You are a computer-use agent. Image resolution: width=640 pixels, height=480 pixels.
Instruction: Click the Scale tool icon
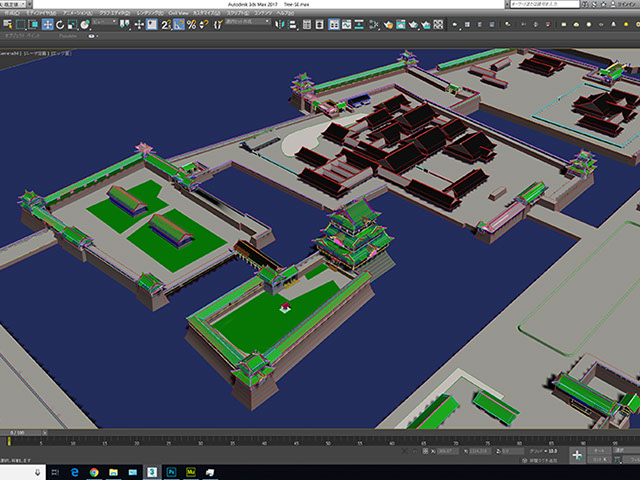click(x=73, y=24)
